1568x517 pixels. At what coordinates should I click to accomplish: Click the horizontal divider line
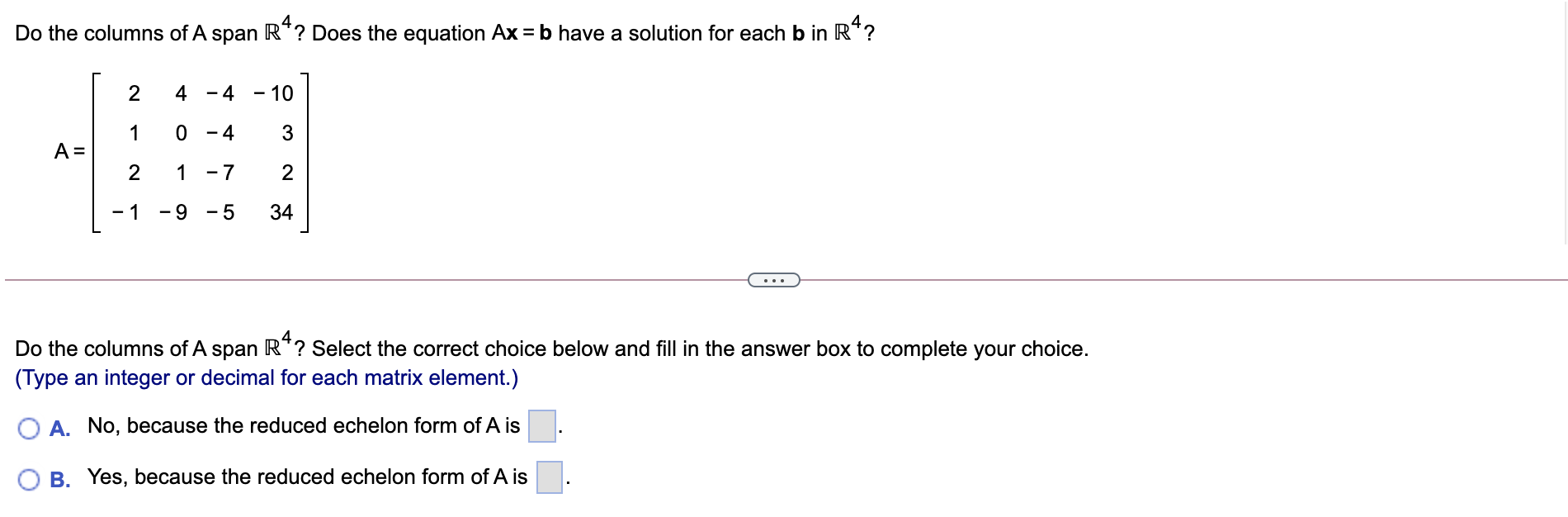tap(371, 277)
